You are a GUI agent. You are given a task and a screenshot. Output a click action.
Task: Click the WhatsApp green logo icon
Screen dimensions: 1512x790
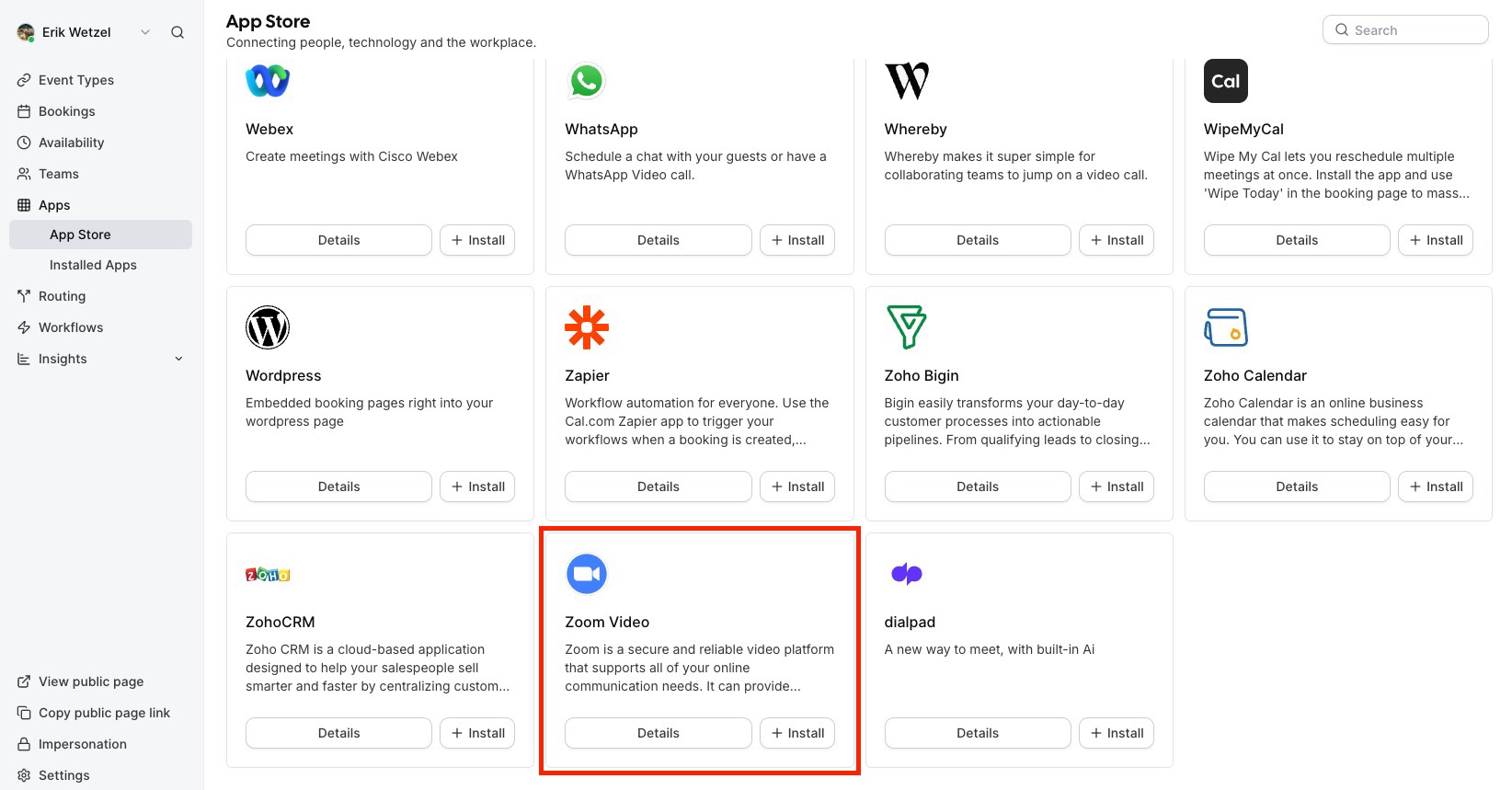[x=587, y=81]
